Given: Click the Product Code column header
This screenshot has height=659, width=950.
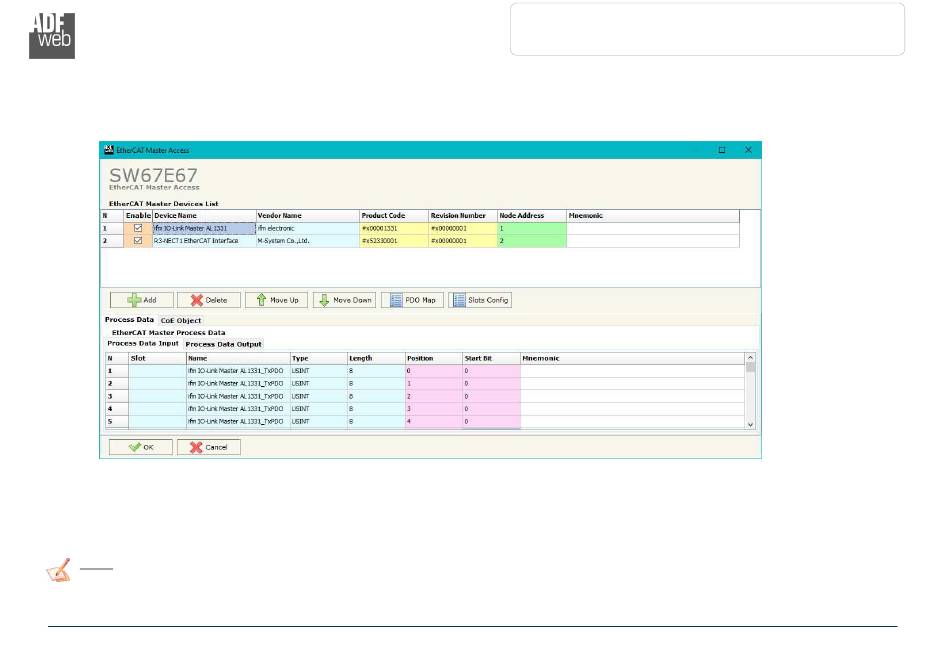Looking at the screenshot, I should click(x=394, y=216).
